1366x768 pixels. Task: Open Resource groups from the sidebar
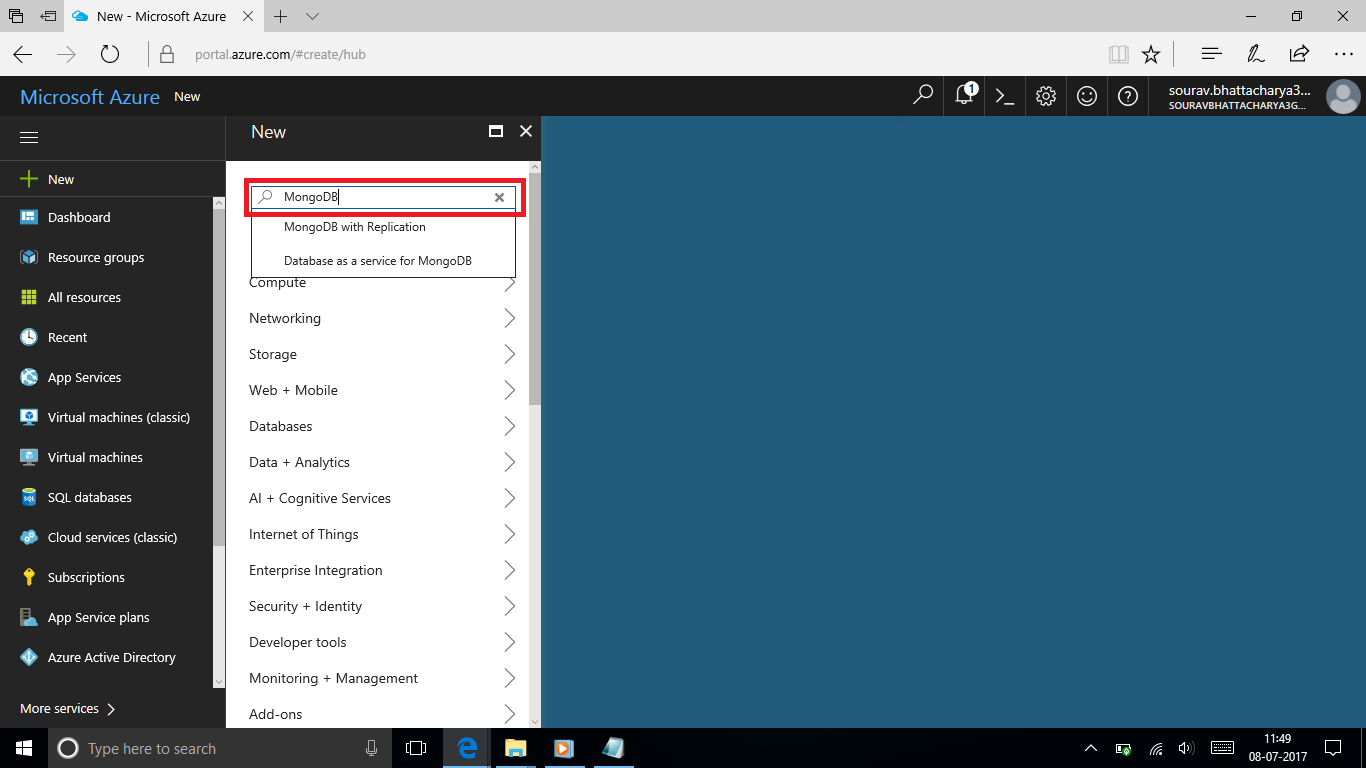point(96,257)
